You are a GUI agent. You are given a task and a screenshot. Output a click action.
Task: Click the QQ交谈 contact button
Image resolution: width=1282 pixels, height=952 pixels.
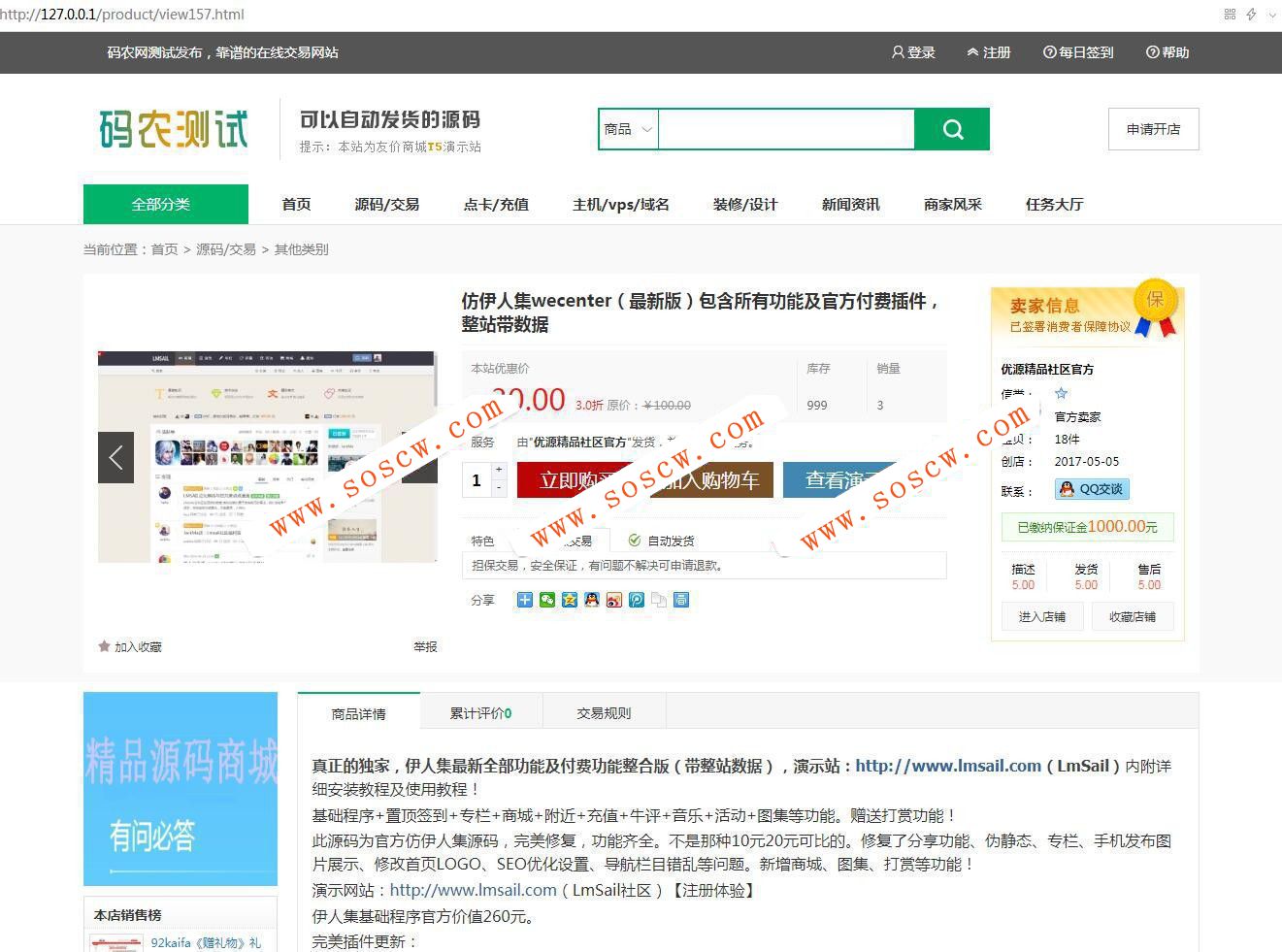[x=1093, y=489]
